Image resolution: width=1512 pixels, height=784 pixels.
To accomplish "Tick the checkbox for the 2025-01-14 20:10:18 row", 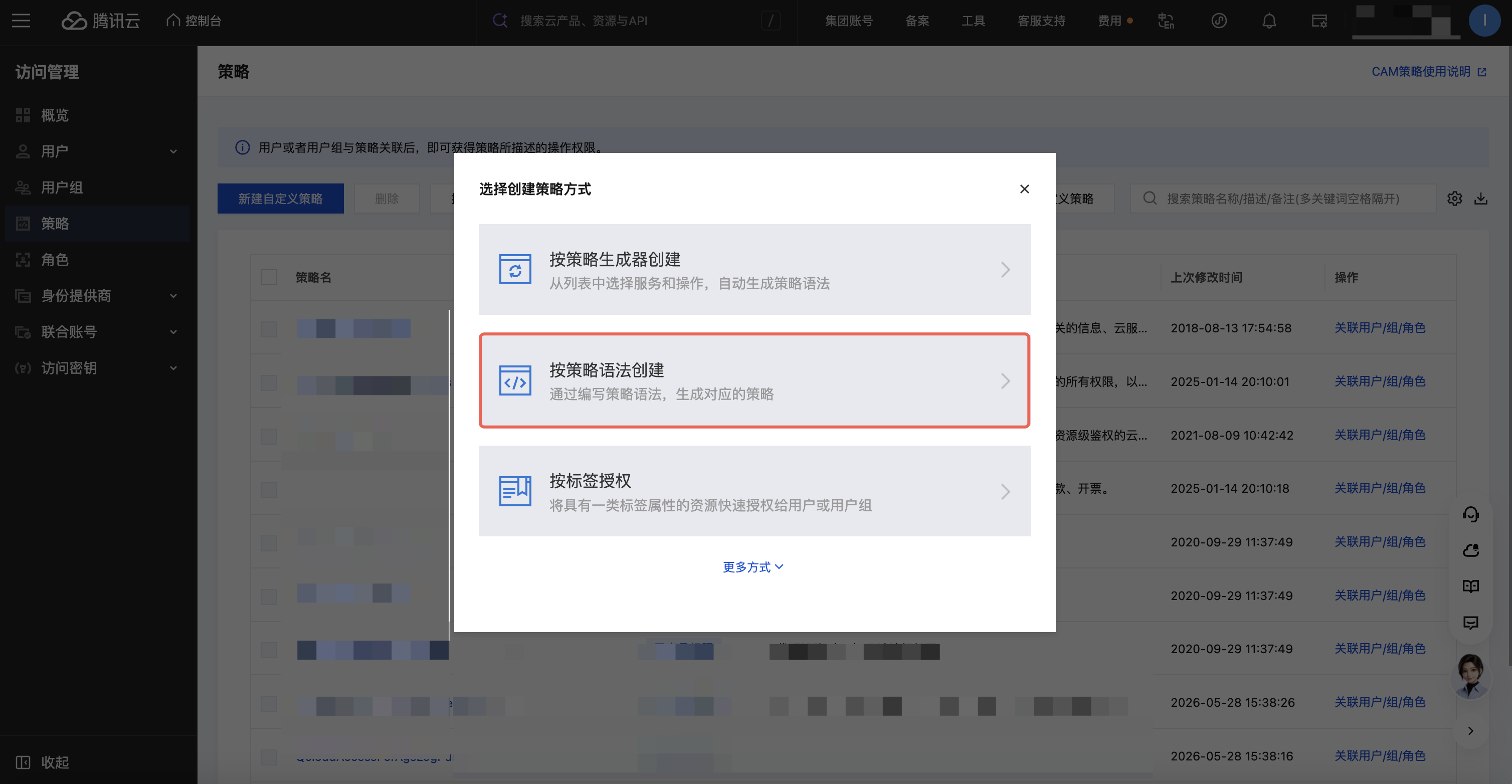I will pyautogui.click(x=269, y=489).
